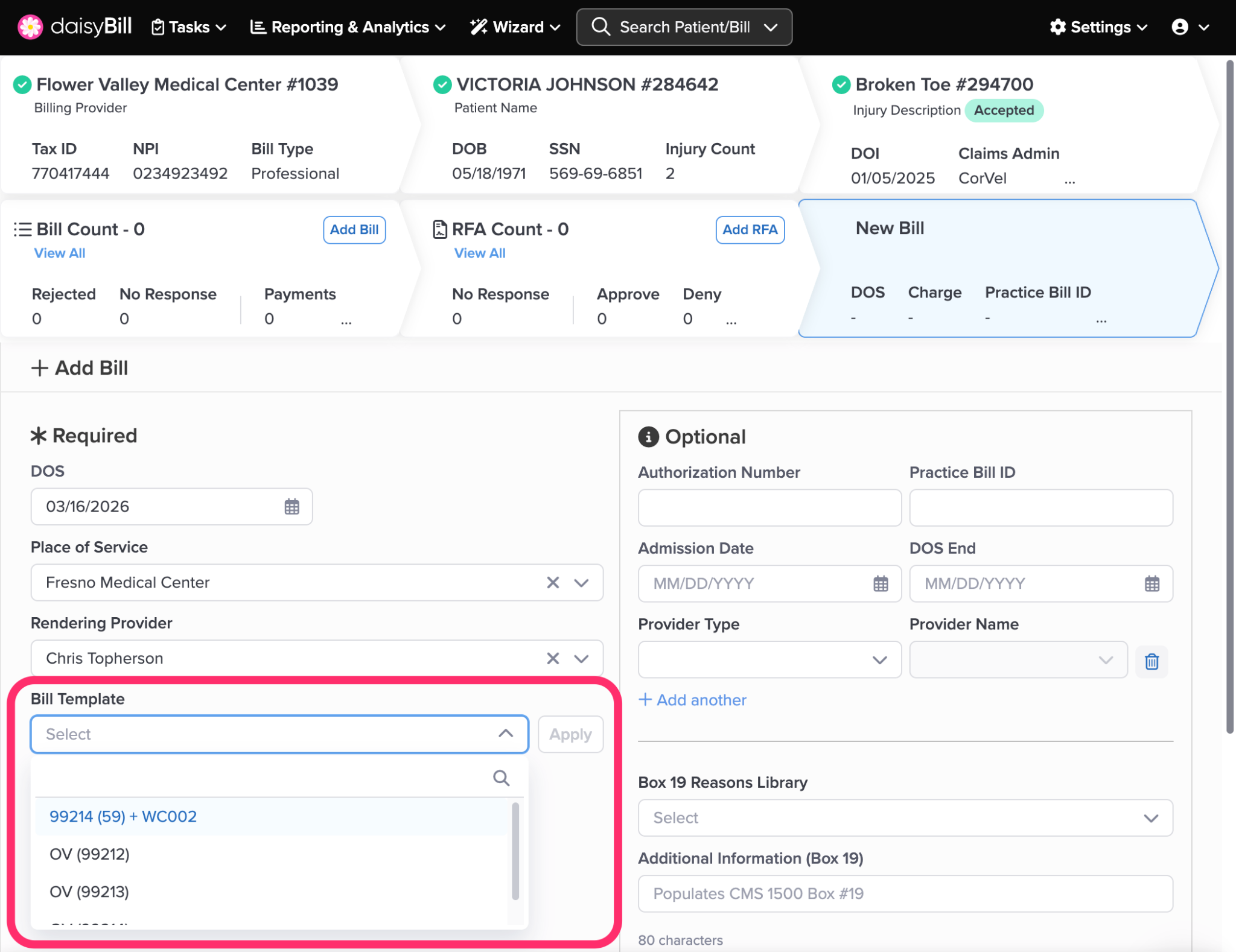Clear Place of Service with X icon
The width and height of the screenshot is (1236, 952).
click(x=553, y=582)
